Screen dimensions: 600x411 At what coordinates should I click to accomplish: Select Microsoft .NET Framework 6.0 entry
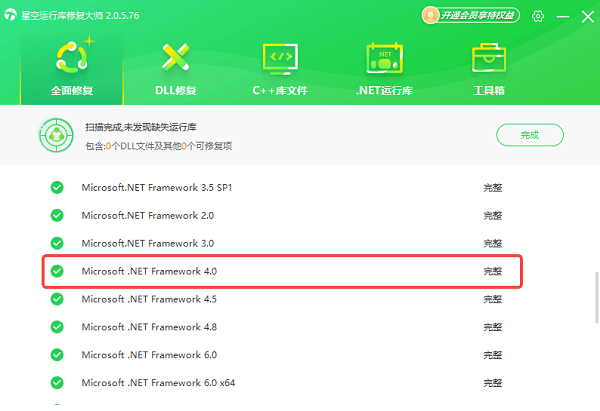[x=149, y=355]
